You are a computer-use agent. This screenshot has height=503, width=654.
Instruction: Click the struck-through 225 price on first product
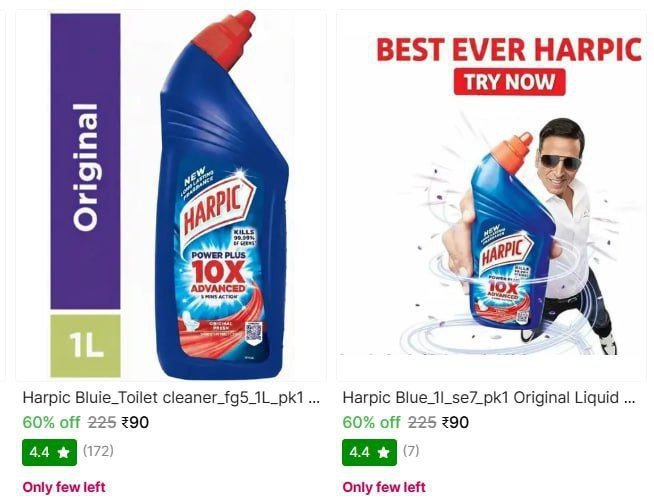coord(102,423)
